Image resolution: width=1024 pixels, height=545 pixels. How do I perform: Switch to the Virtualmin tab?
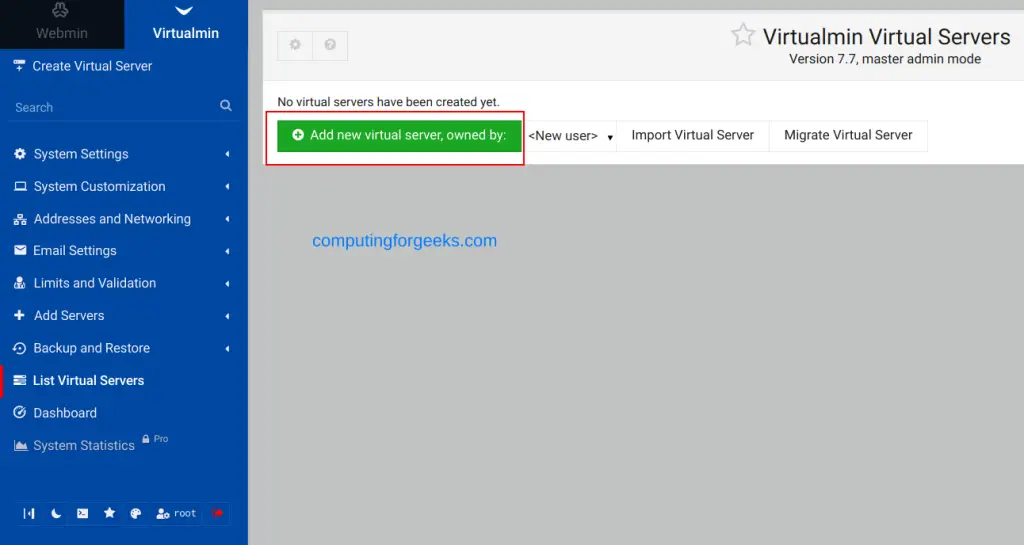185,24
